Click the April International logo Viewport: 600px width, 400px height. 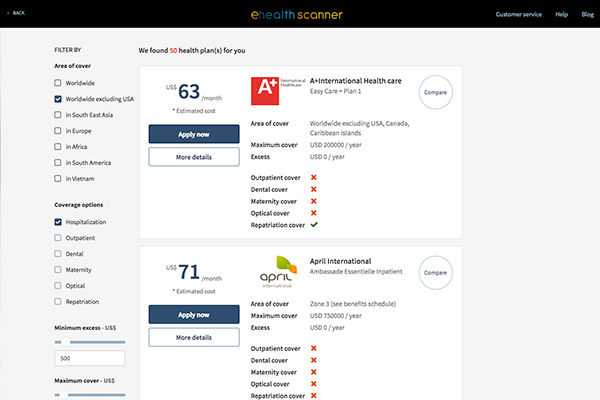click(278, 272)
